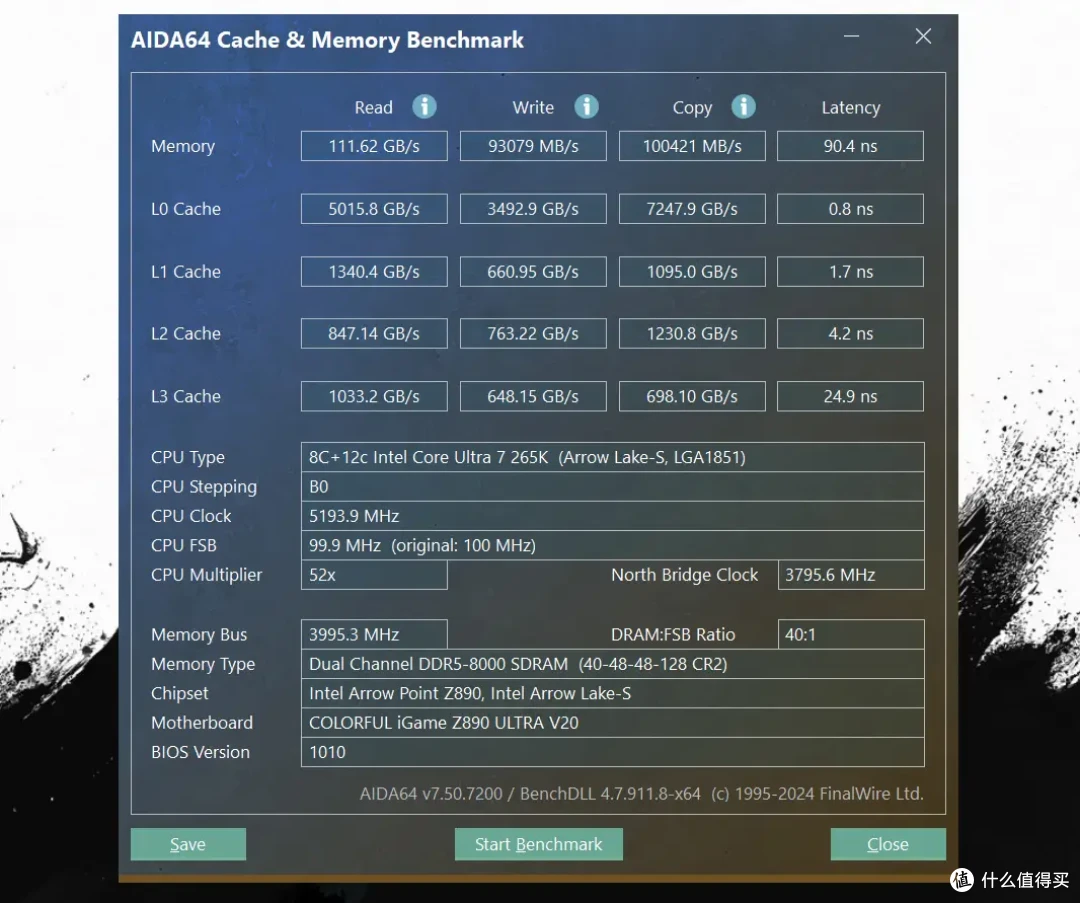Image resolution: width=1080 pixels, height=903 pixels.
Task: Click L3 Cache Read 1033.2 GB/s
Action: click(x=374, y=396)
